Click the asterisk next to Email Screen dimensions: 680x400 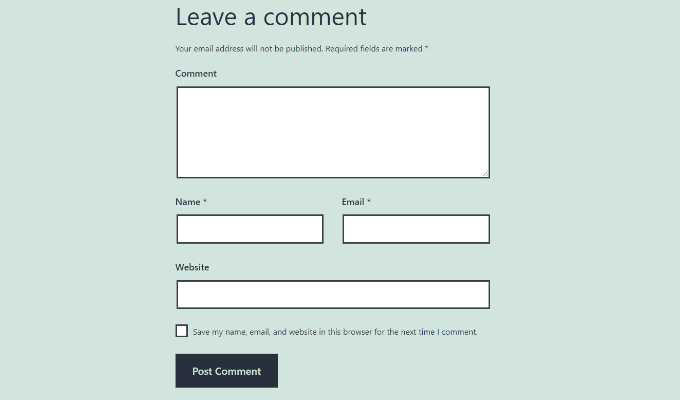click(369, 201)
